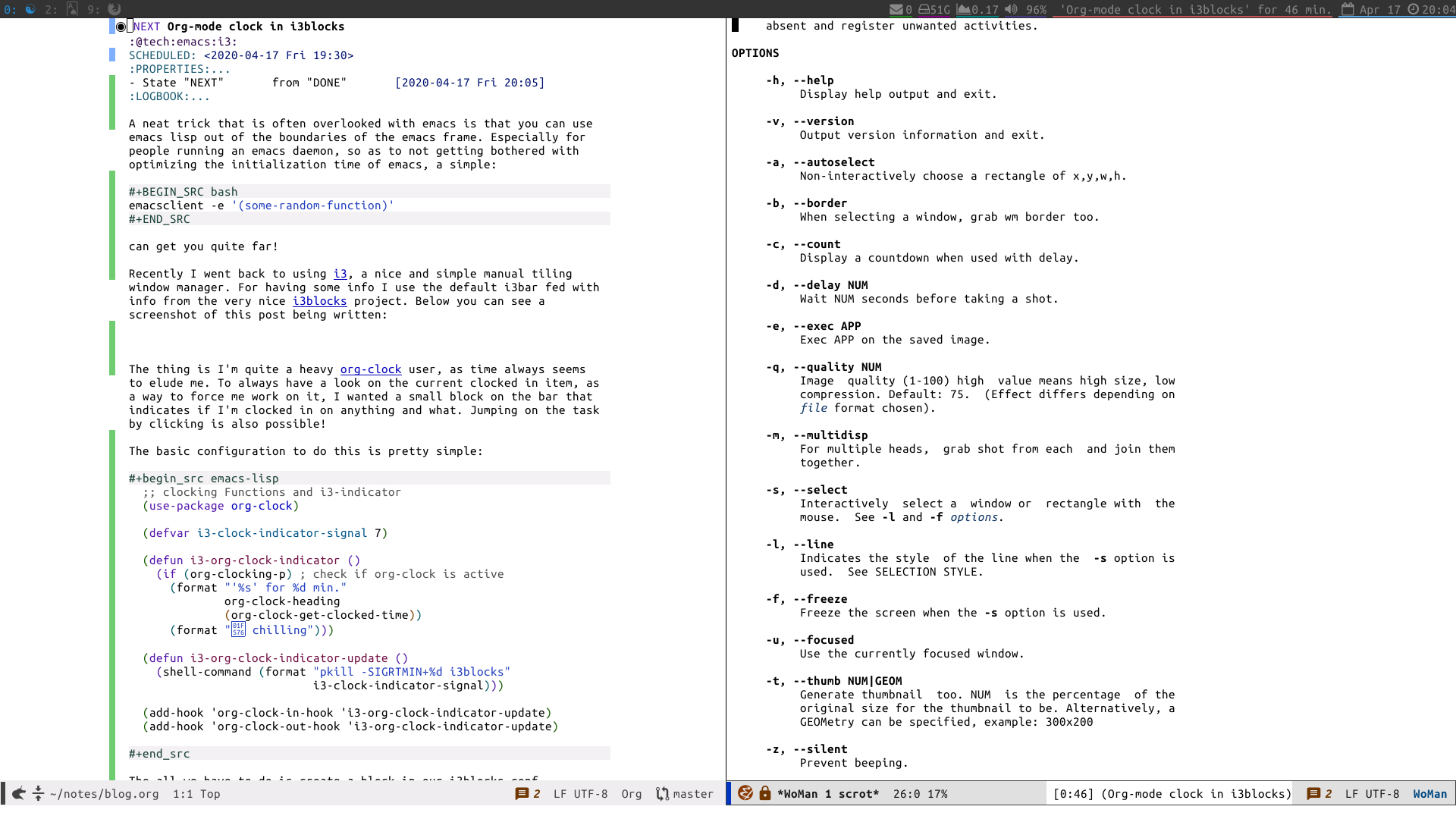The image size is (1456, 819).
Task: Open the i3blocks hyperlink
Action: tap(319, 301)
